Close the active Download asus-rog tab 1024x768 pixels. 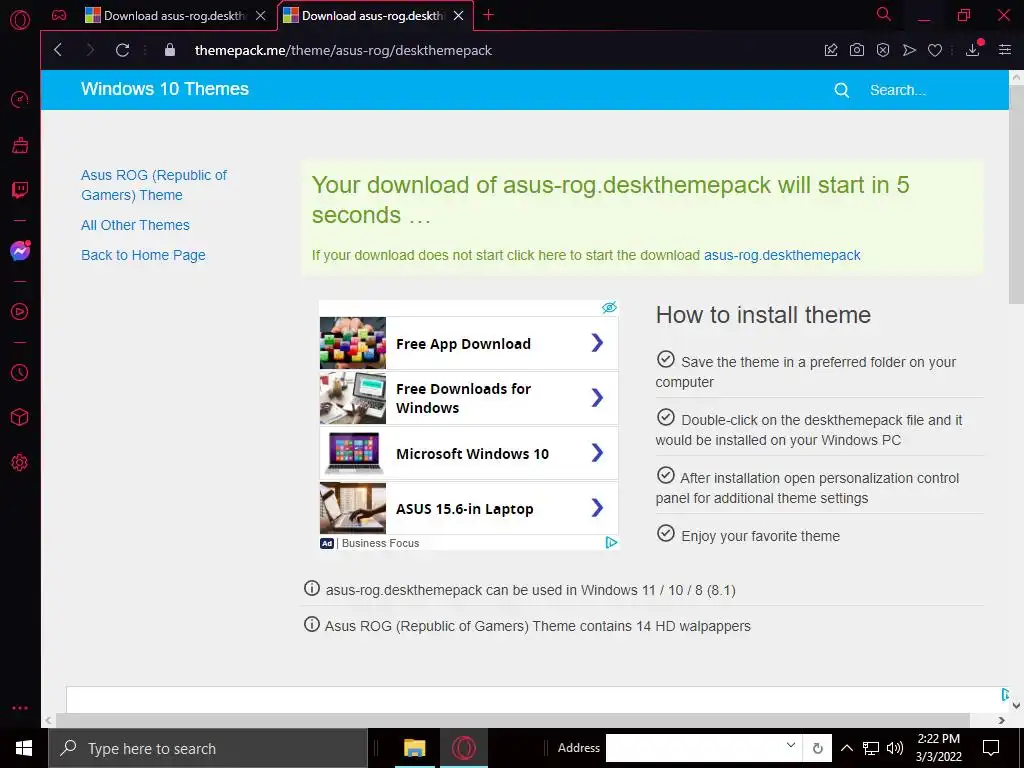[458, 16]
